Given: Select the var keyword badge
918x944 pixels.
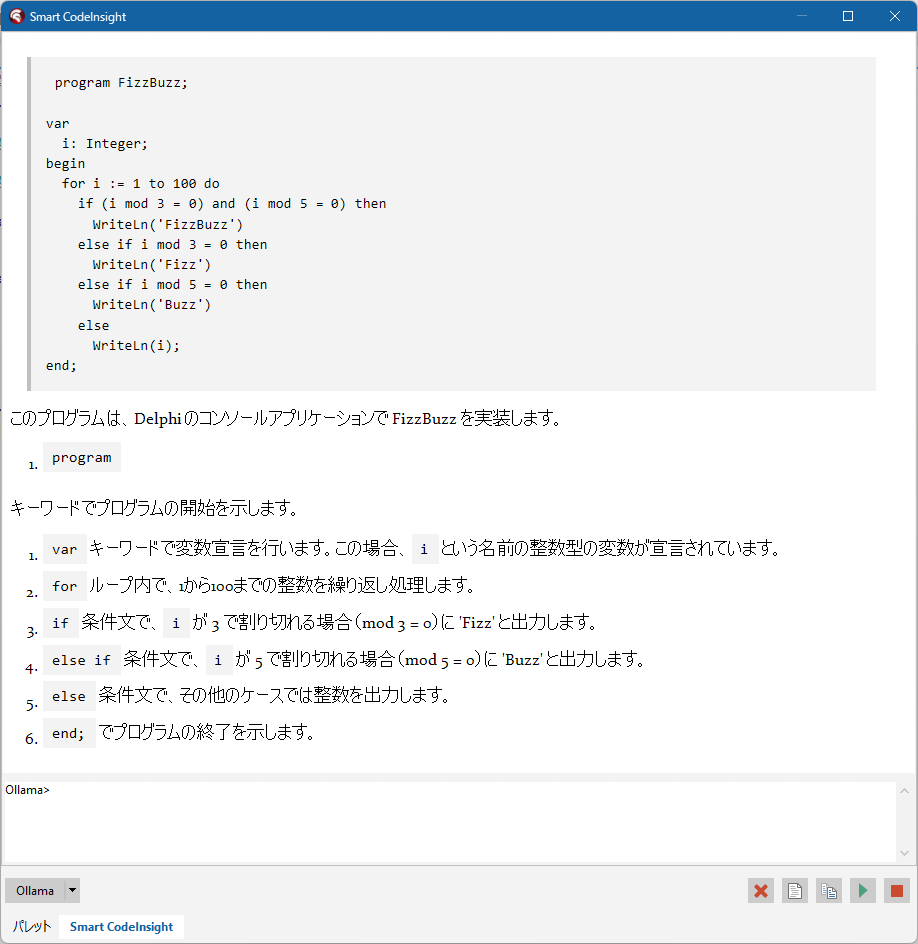Looking at the screenshot, I should (64, 548).
